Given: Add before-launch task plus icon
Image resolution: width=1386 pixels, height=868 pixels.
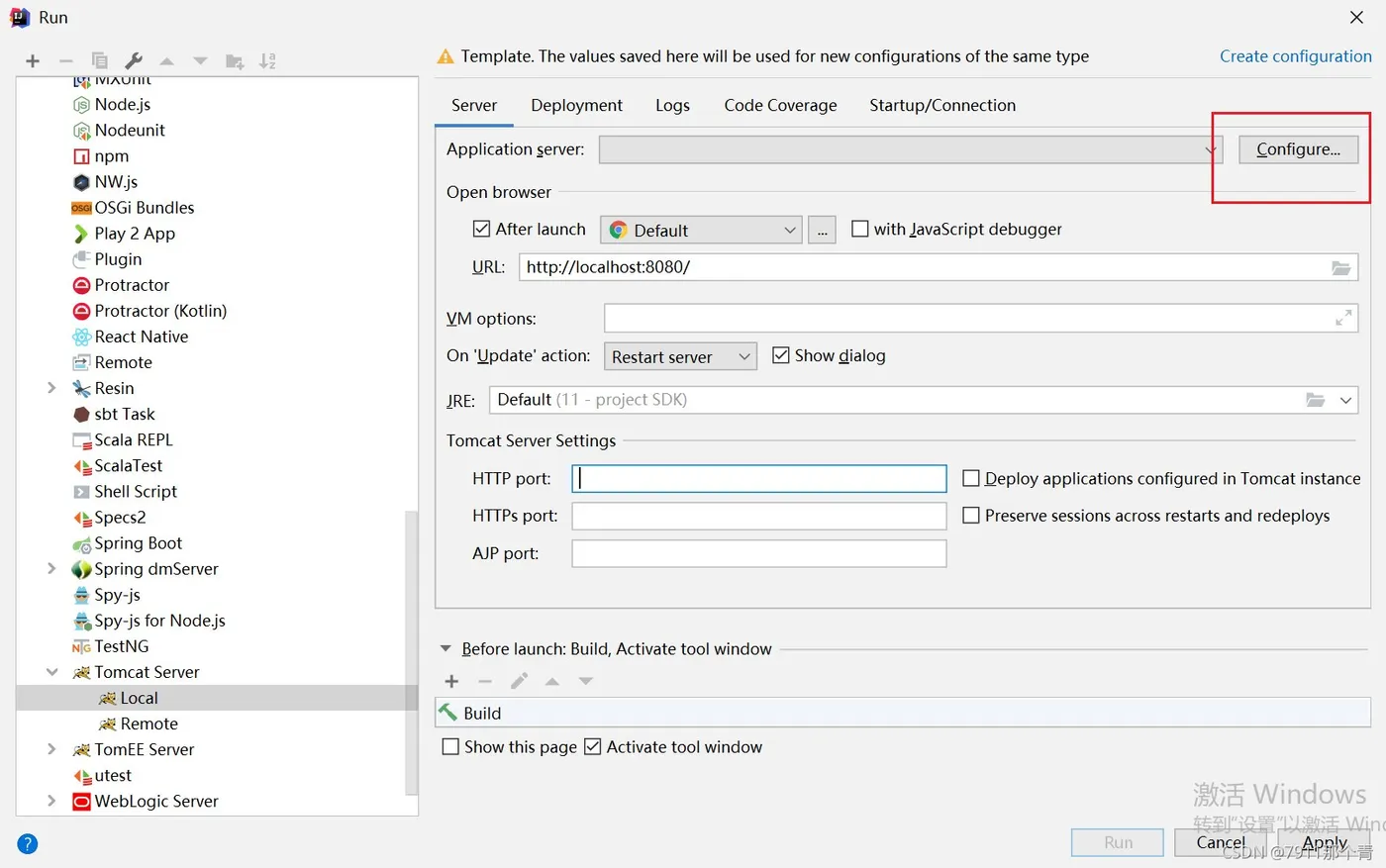Looking at the screenshot, I should 451,681.
